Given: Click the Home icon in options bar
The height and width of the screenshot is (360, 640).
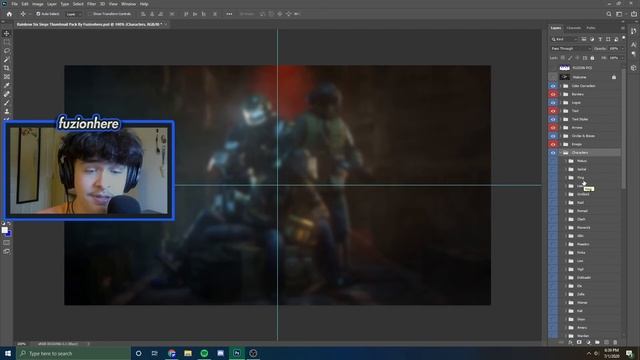Looking at the screenshot, I should (x=9, y=14).
